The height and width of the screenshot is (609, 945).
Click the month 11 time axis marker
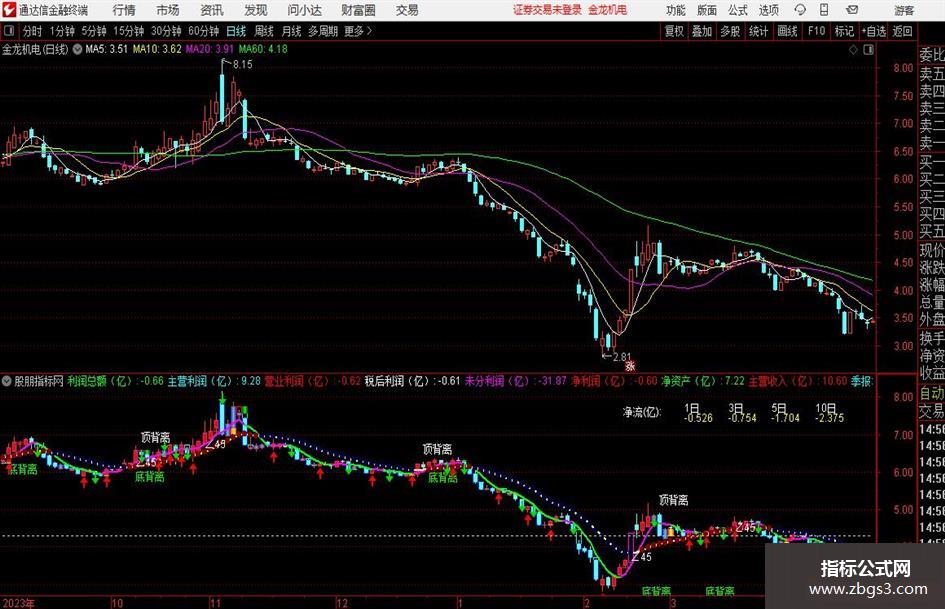215,603
